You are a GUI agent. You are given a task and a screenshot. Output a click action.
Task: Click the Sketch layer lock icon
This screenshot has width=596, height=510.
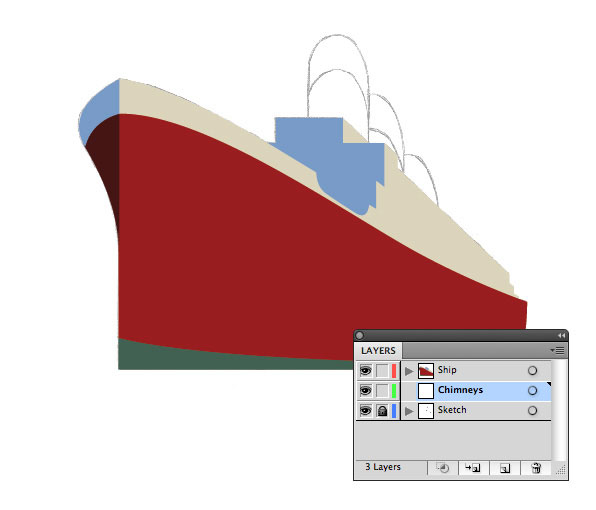click(x=382, y=411)
